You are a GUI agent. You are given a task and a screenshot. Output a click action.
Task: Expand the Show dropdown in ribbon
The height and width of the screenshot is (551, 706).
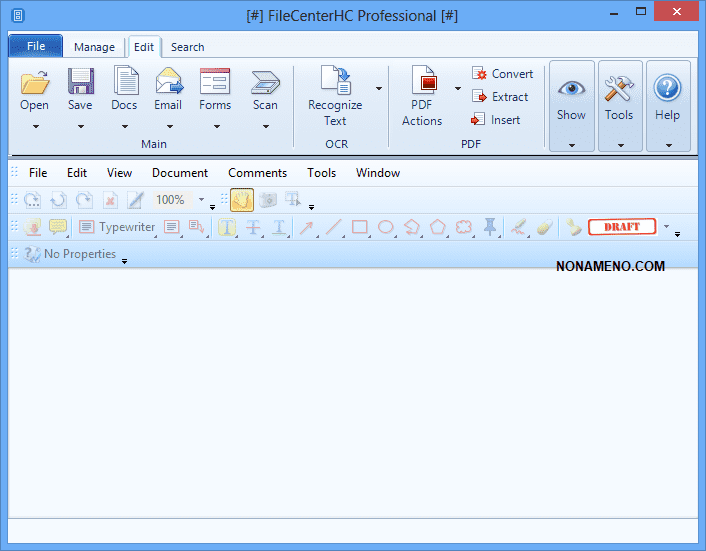pos(571,145)
